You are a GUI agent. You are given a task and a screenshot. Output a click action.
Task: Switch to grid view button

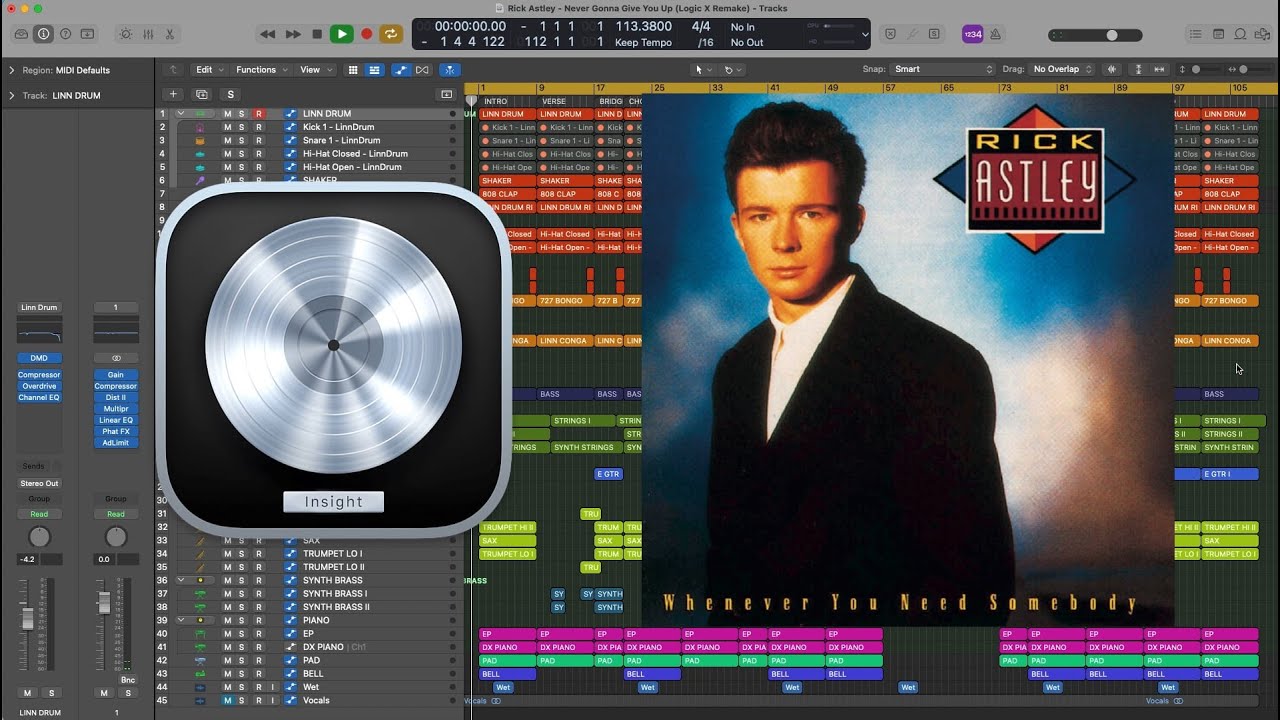tap(353, 70)
